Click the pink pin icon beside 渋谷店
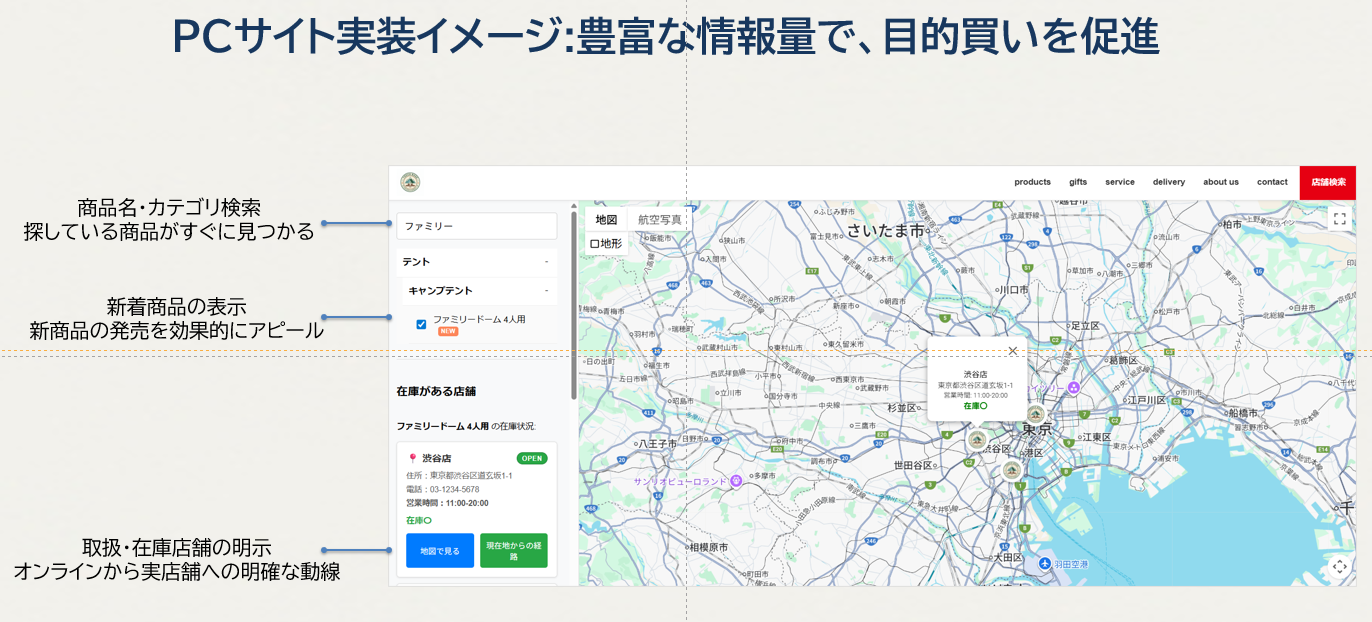This screenshot has height=622, width=1372. (x=412, y=458)
